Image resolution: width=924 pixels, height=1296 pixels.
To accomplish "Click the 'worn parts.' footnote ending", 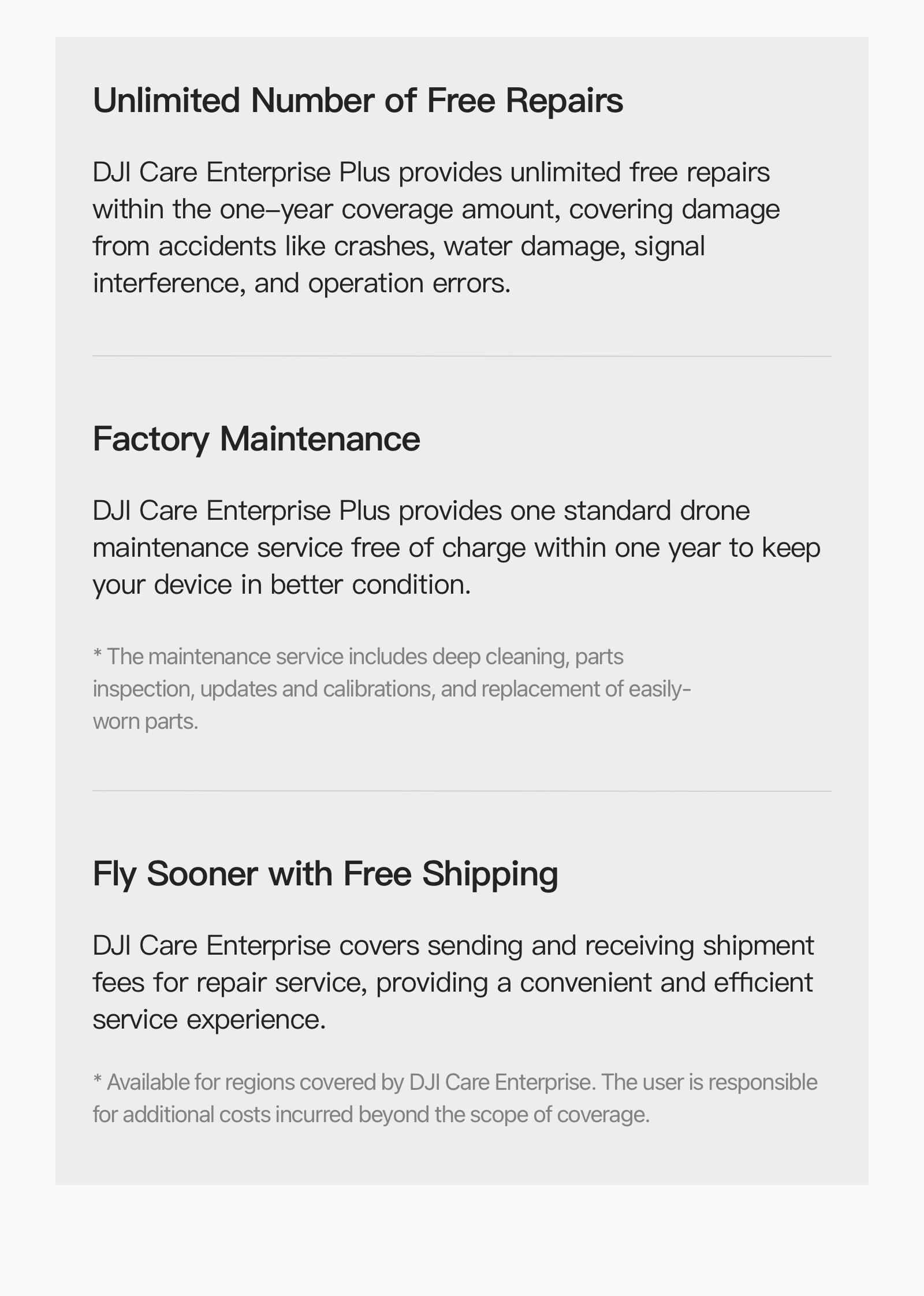I will (x=146, y=721).
